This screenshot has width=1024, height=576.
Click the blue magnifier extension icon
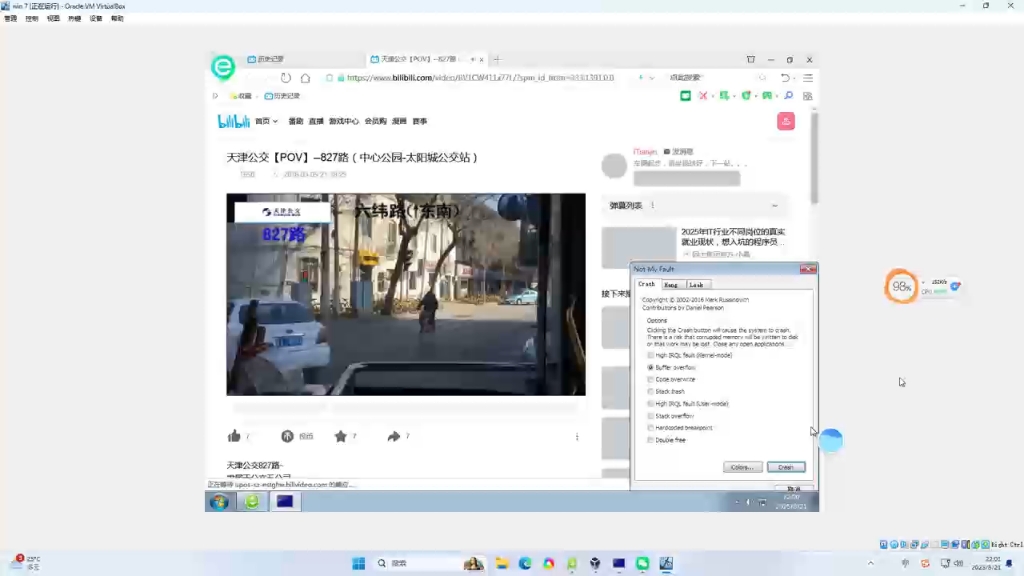point(788,96)
